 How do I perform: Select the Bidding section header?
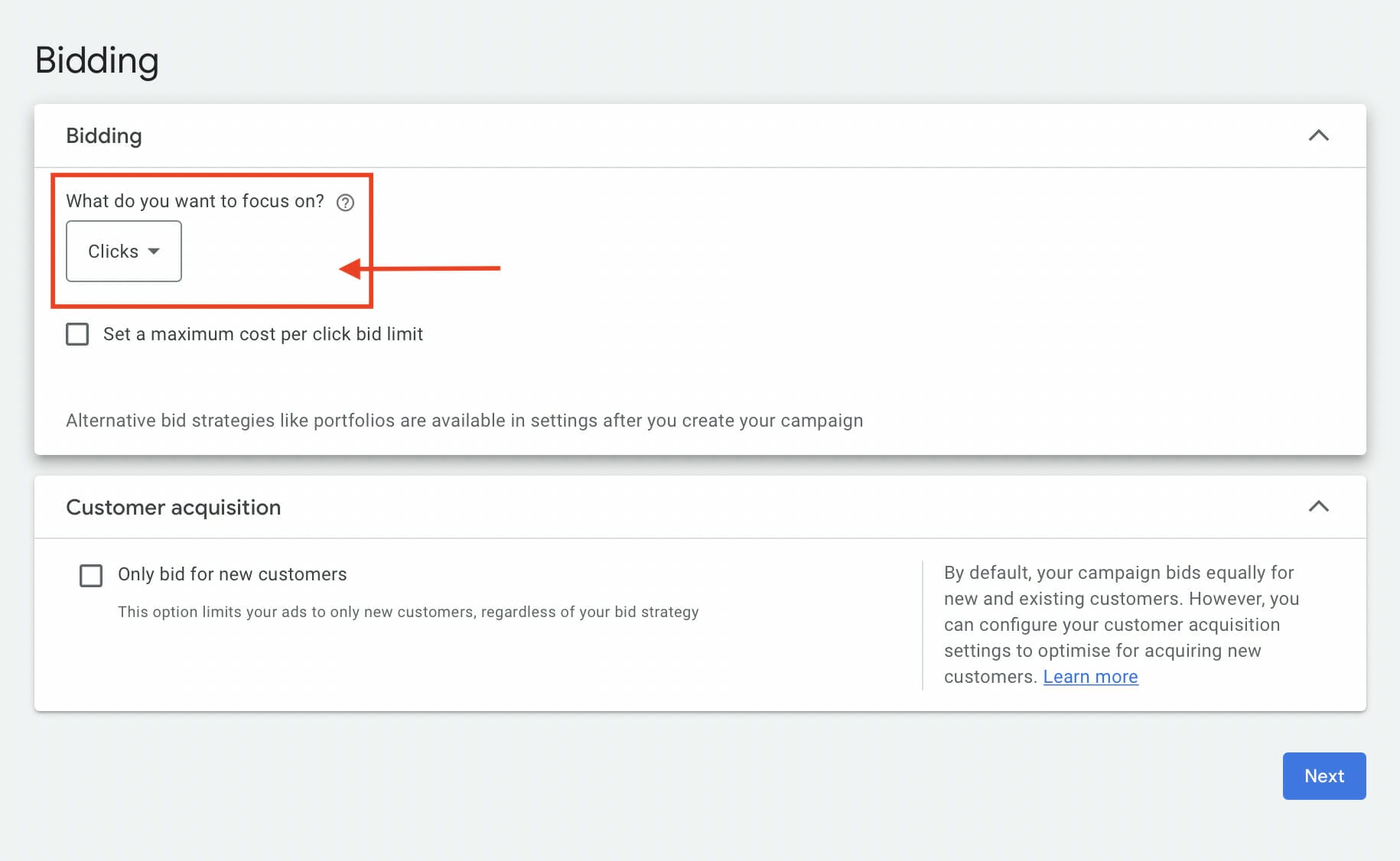(104, 135)
